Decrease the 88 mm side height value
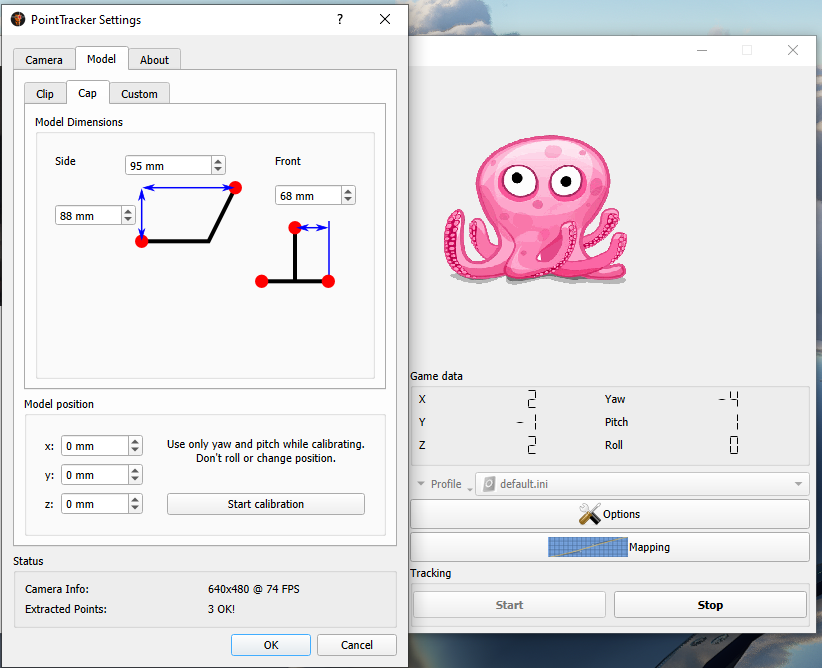 pos(128,219)
